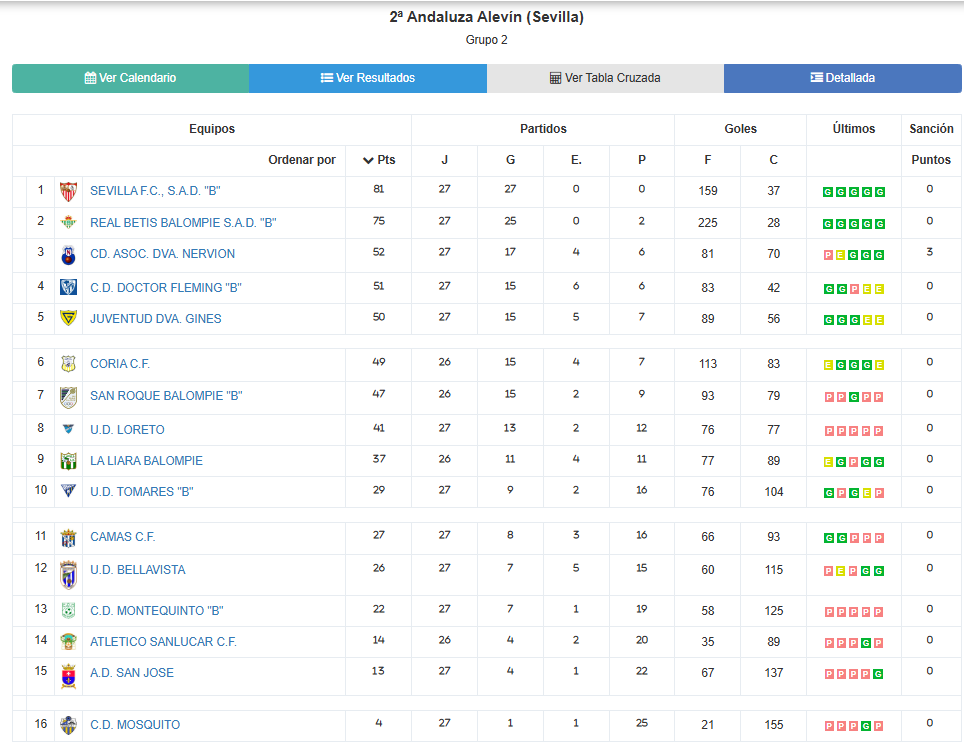The width and height of the screenshot is (964, 756).
Task: Click the Juventud Dva. Gines crest icon
Action: [x=68, y=318]
